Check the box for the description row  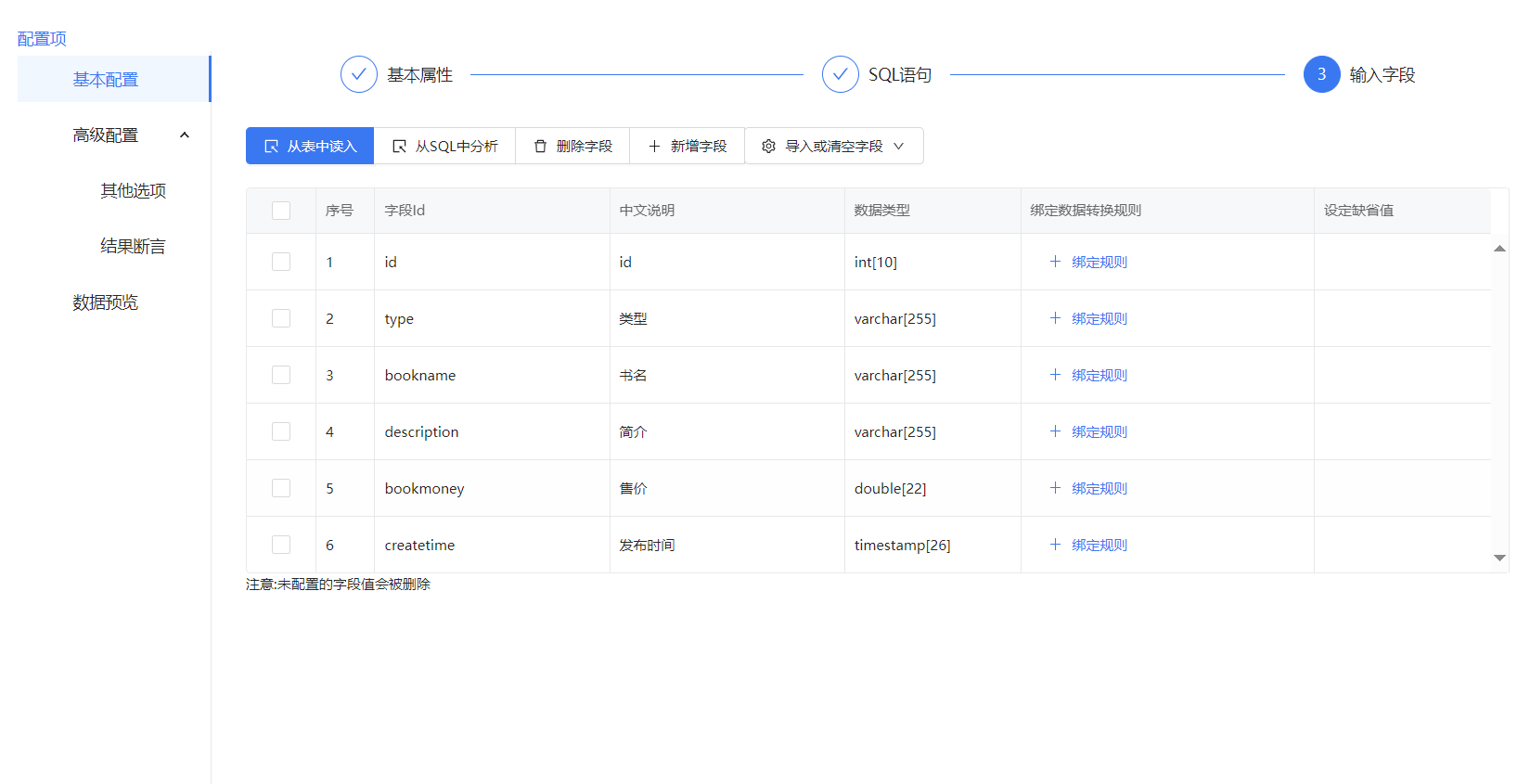point(281,431)
